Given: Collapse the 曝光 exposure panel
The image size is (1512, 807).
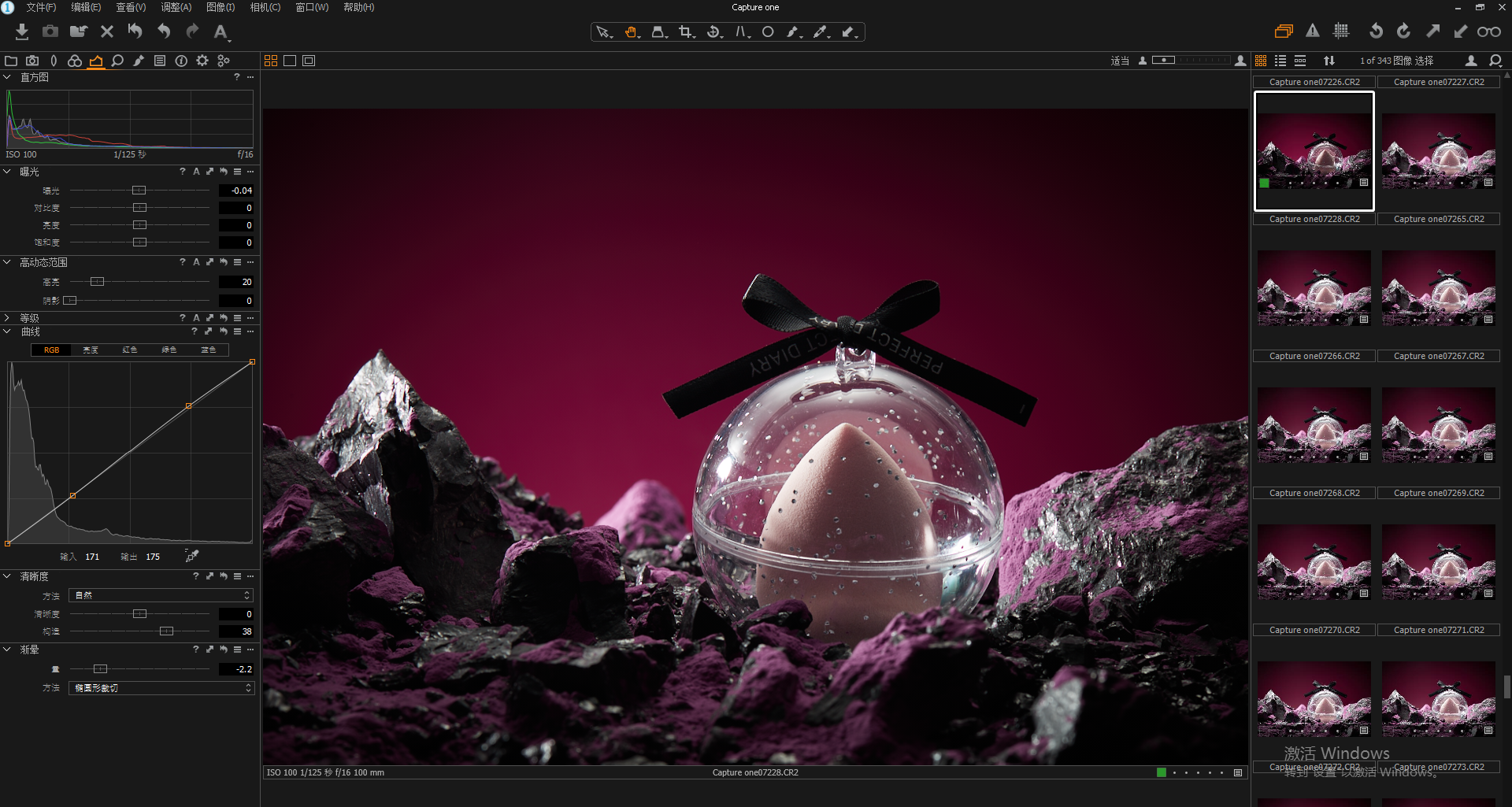Looking at the screenshot, I should click(7, 171).
